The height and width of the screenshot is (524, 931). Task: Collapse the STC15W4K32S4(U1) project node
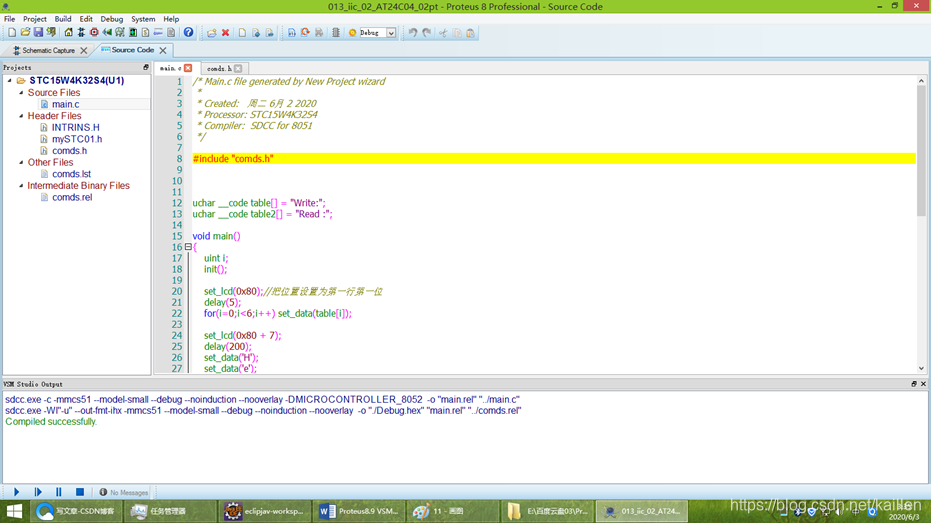(10, 80)
